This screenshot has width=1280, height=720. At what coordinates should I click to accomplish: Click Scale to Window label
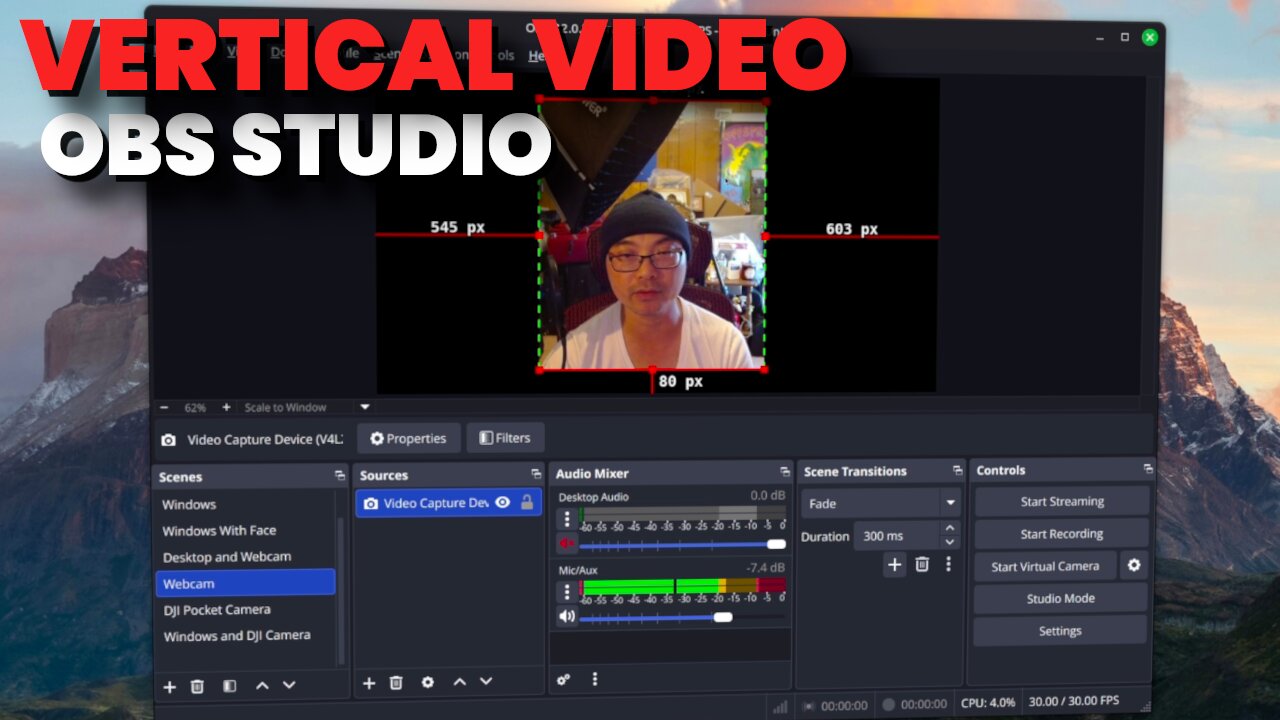286,407
